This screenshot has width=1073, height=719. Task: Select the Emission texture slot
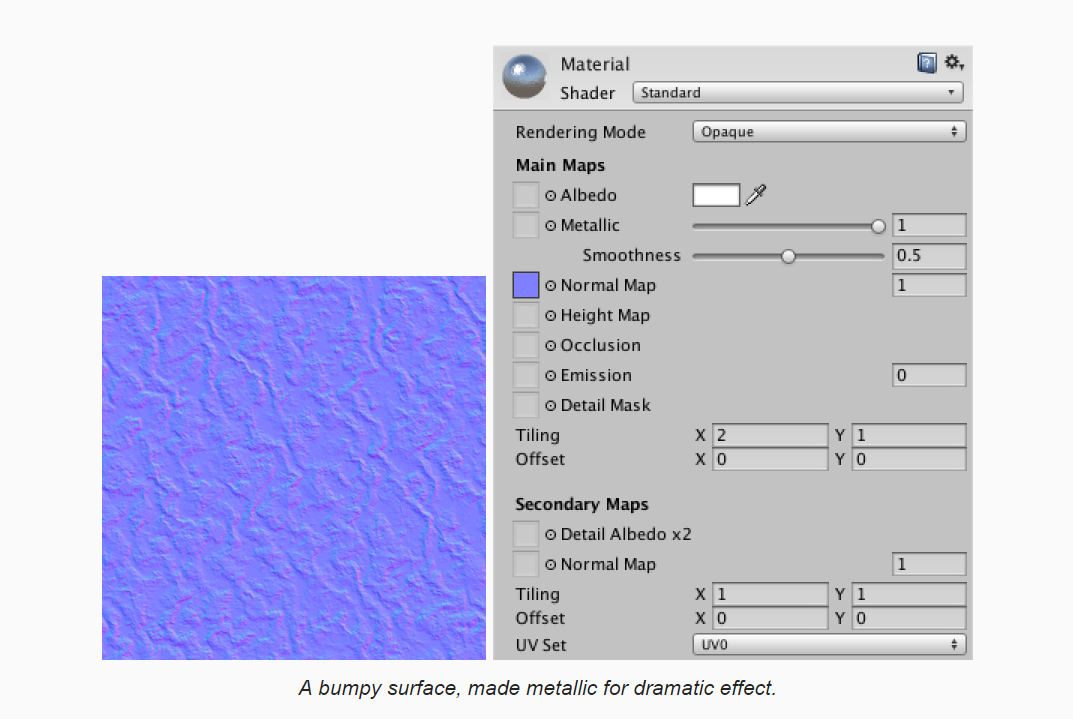[x=526, y=375]
